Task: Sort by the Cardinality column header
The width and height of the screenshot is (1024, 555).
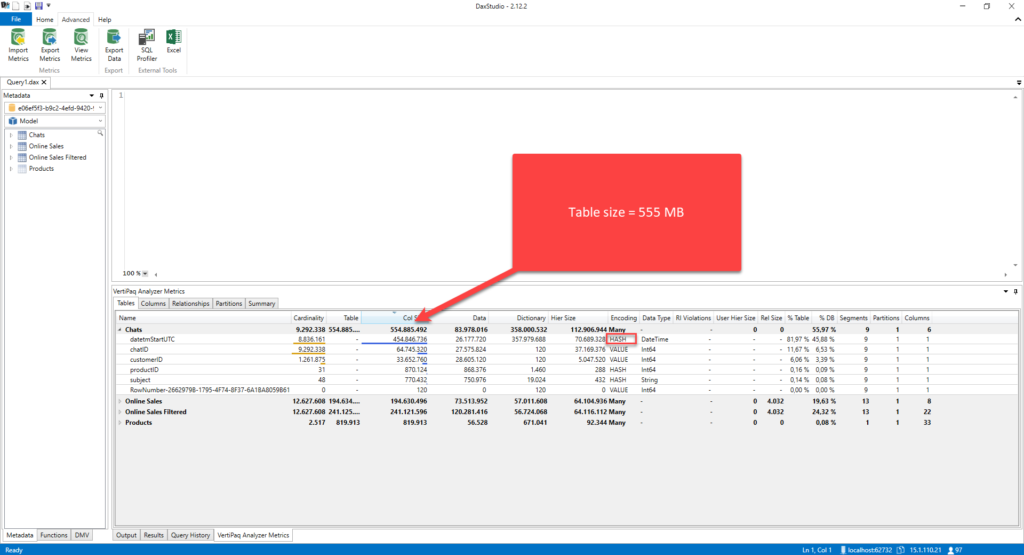Action: 309,318
